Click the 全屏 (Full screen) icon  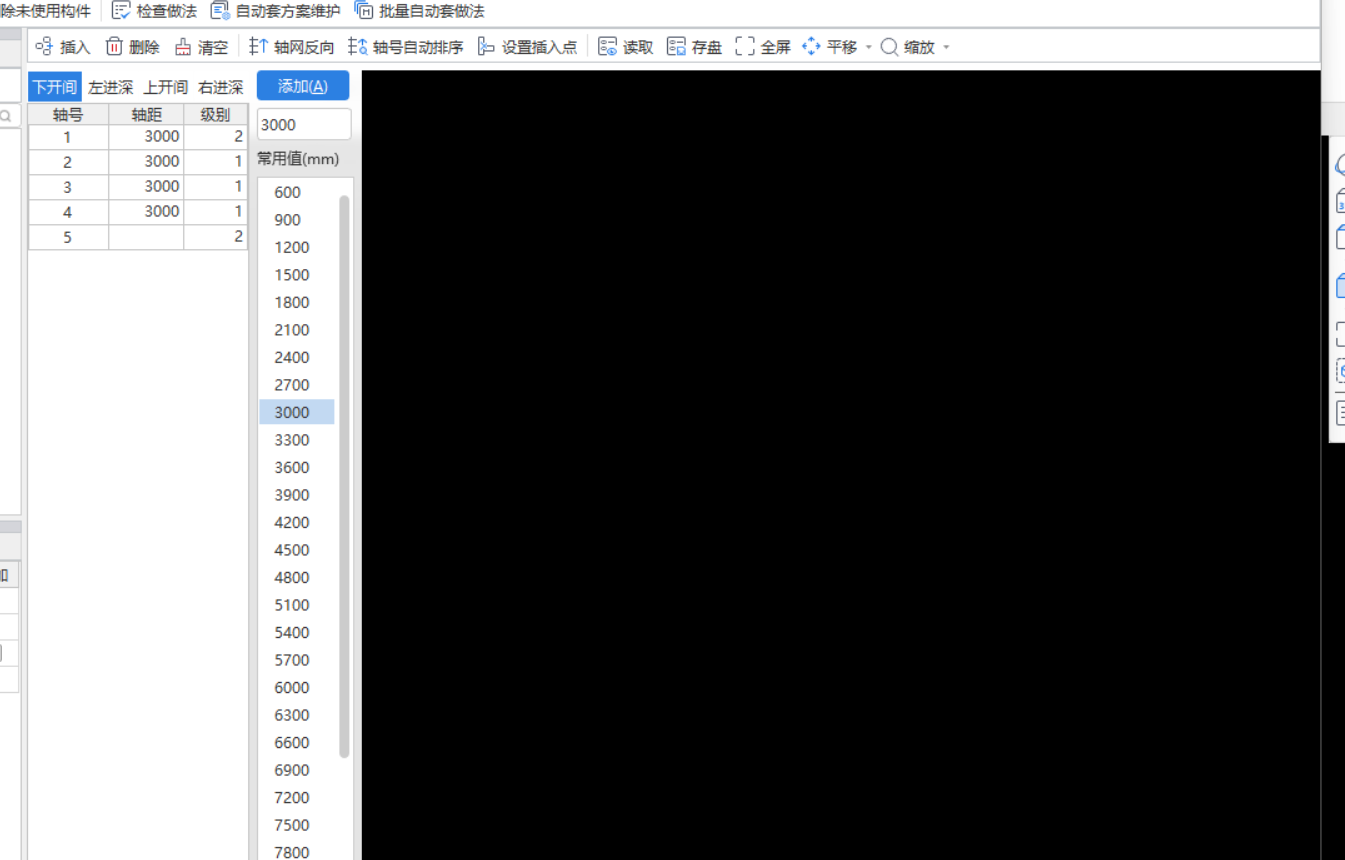tap(745, 47)
